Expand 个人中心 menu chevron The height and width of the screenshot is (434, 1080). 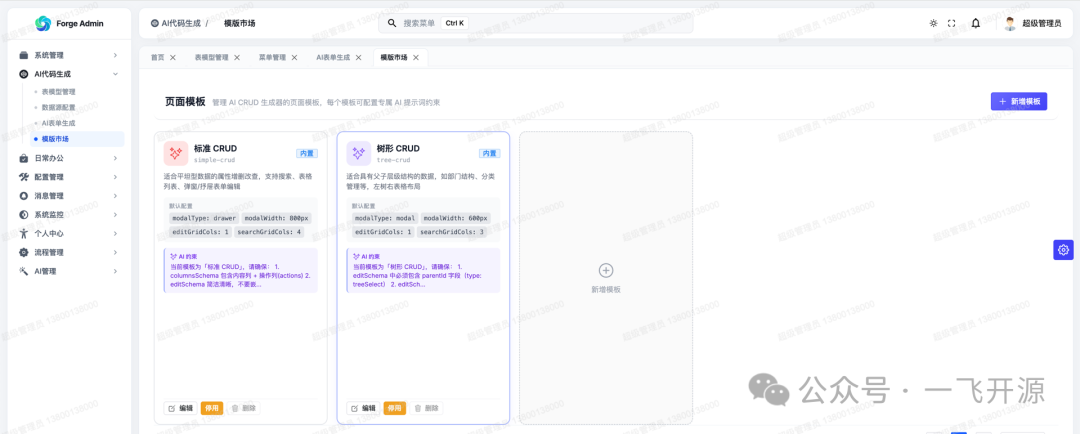[115, 234]
